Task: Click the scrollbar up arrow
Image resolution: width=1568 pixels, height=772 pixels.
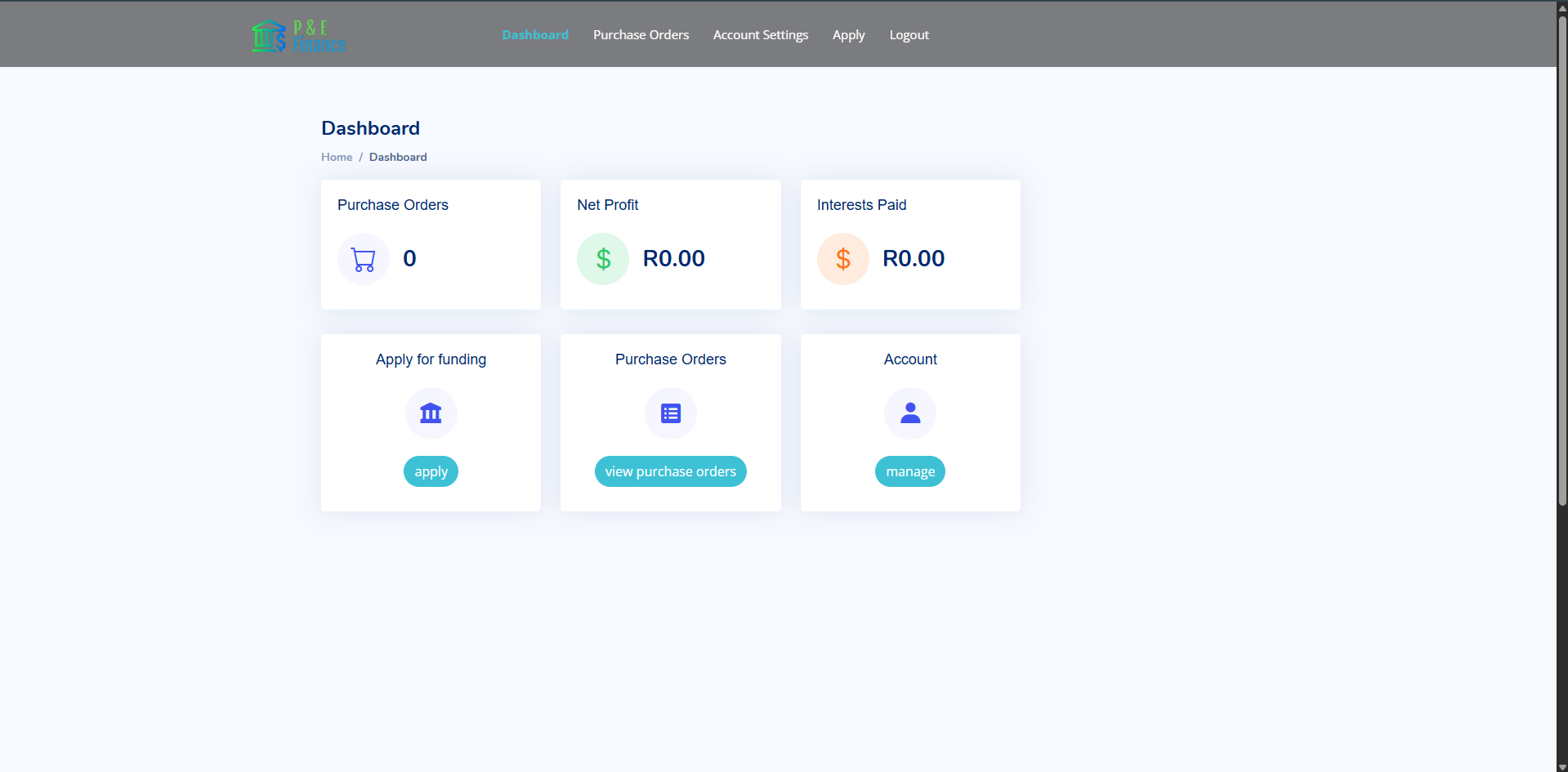Action: (1562, 7)
